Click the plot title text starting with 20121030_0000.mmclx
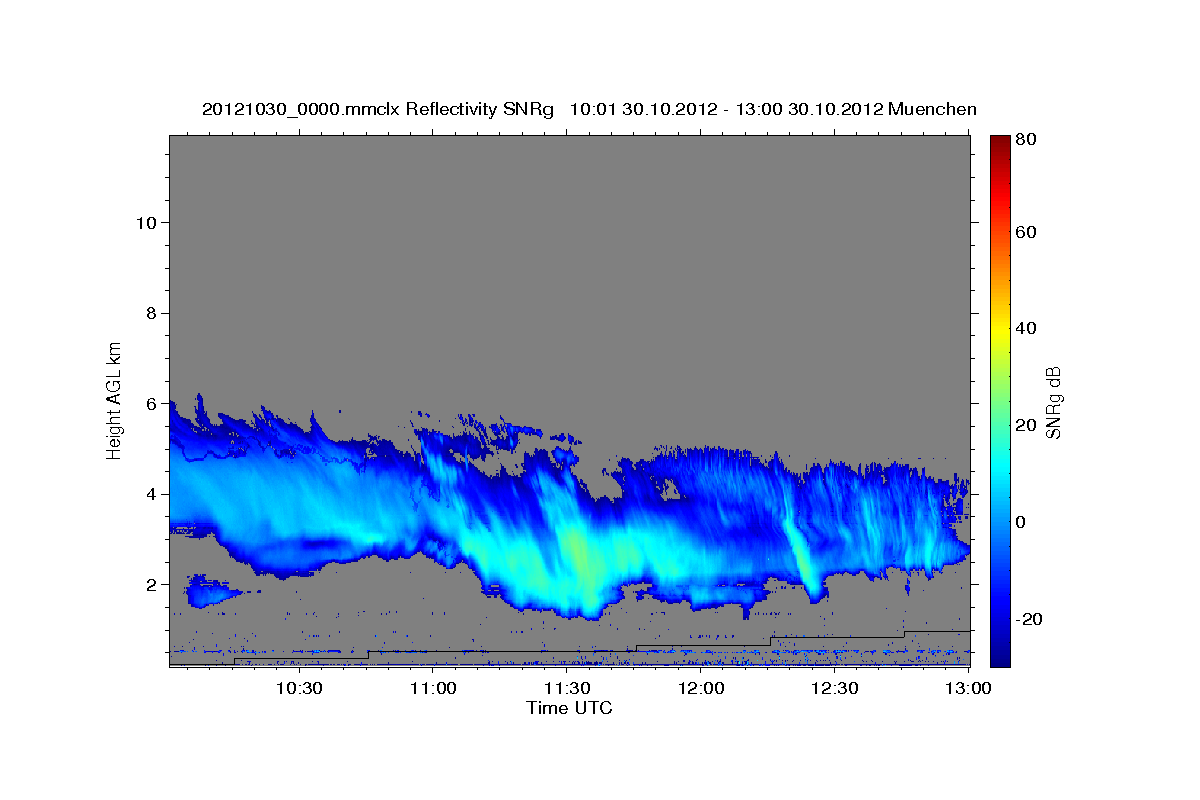 coord(589,109)
